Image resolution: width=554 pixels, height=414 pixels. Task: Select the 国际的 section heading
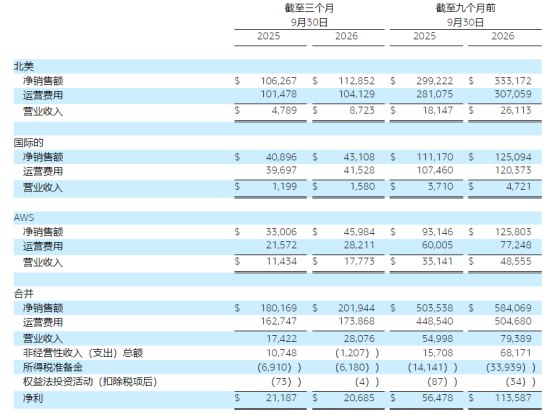coord(29,143)
